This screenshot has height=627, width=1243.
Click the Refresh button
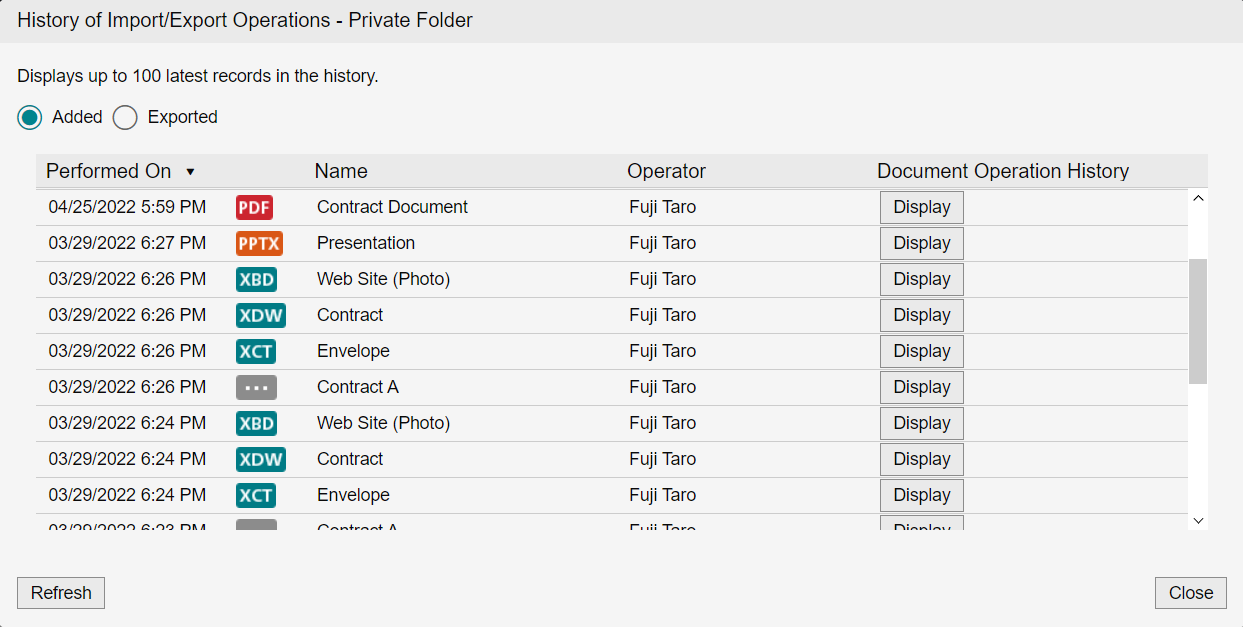(x=61, y=593)
